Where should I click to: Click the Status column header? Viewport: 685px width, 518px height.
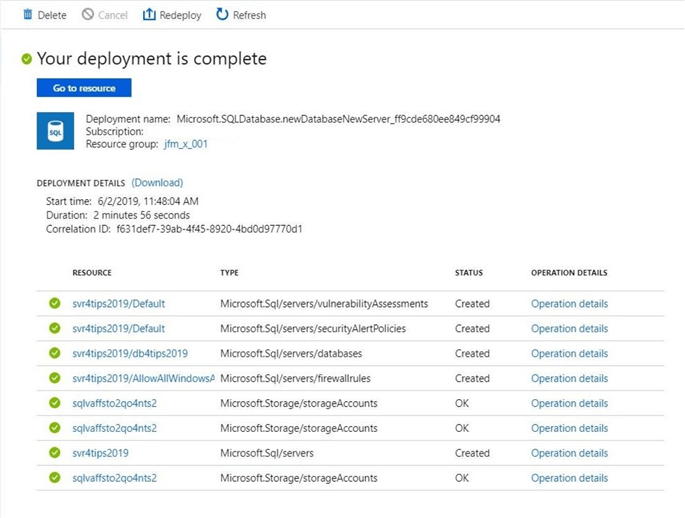[468, 273]
